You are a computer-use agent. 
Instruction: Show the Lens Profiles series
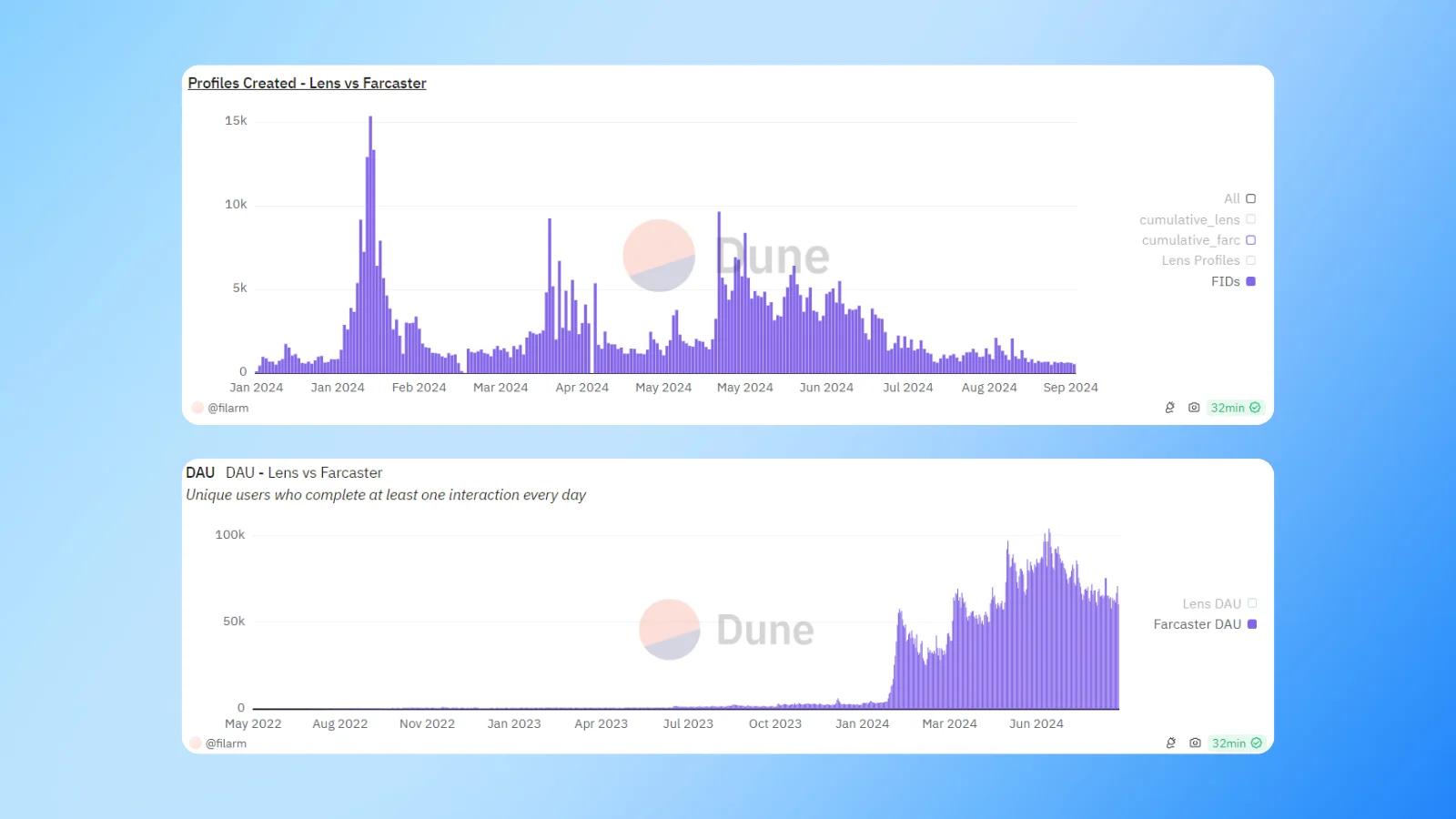pos(1250,260)
